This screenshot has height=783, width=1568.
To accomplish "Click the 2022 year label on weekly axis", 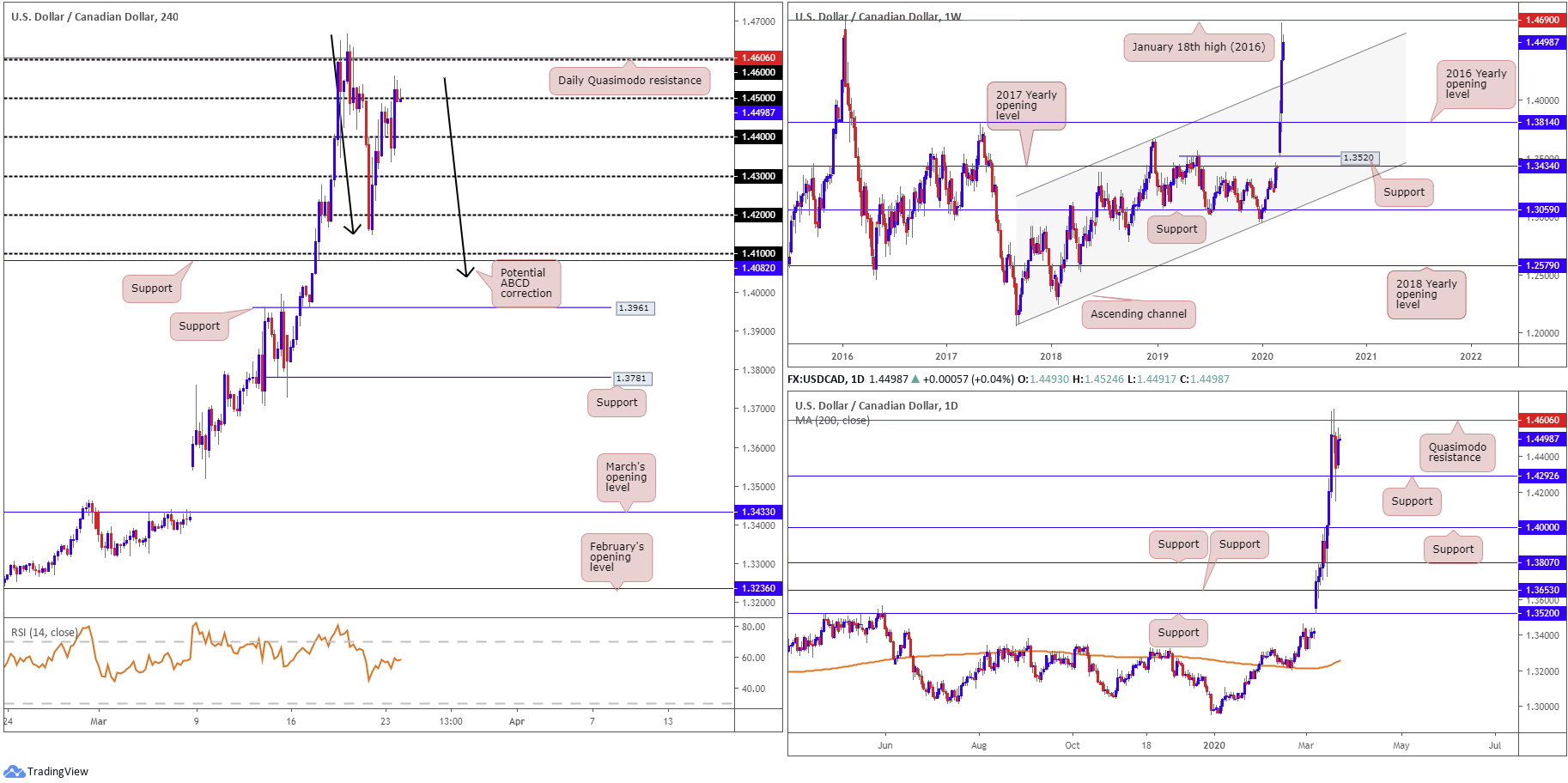I will tap(1471, 356).
